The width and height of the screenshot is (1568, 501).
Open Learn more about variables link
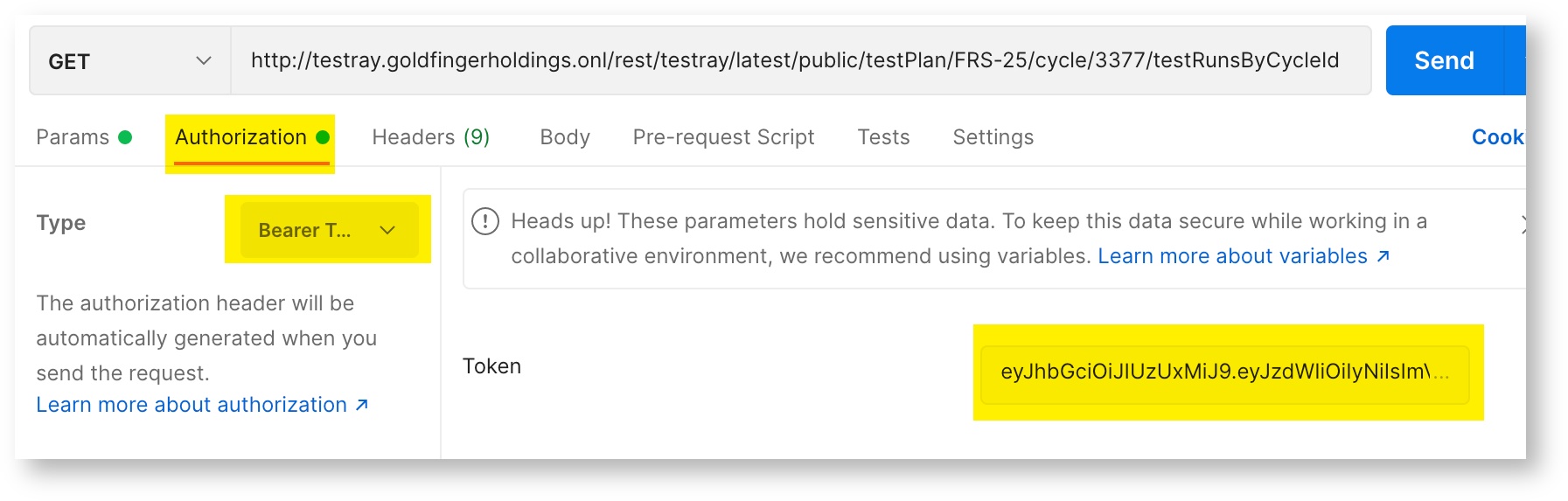[x=1232, y=256]
